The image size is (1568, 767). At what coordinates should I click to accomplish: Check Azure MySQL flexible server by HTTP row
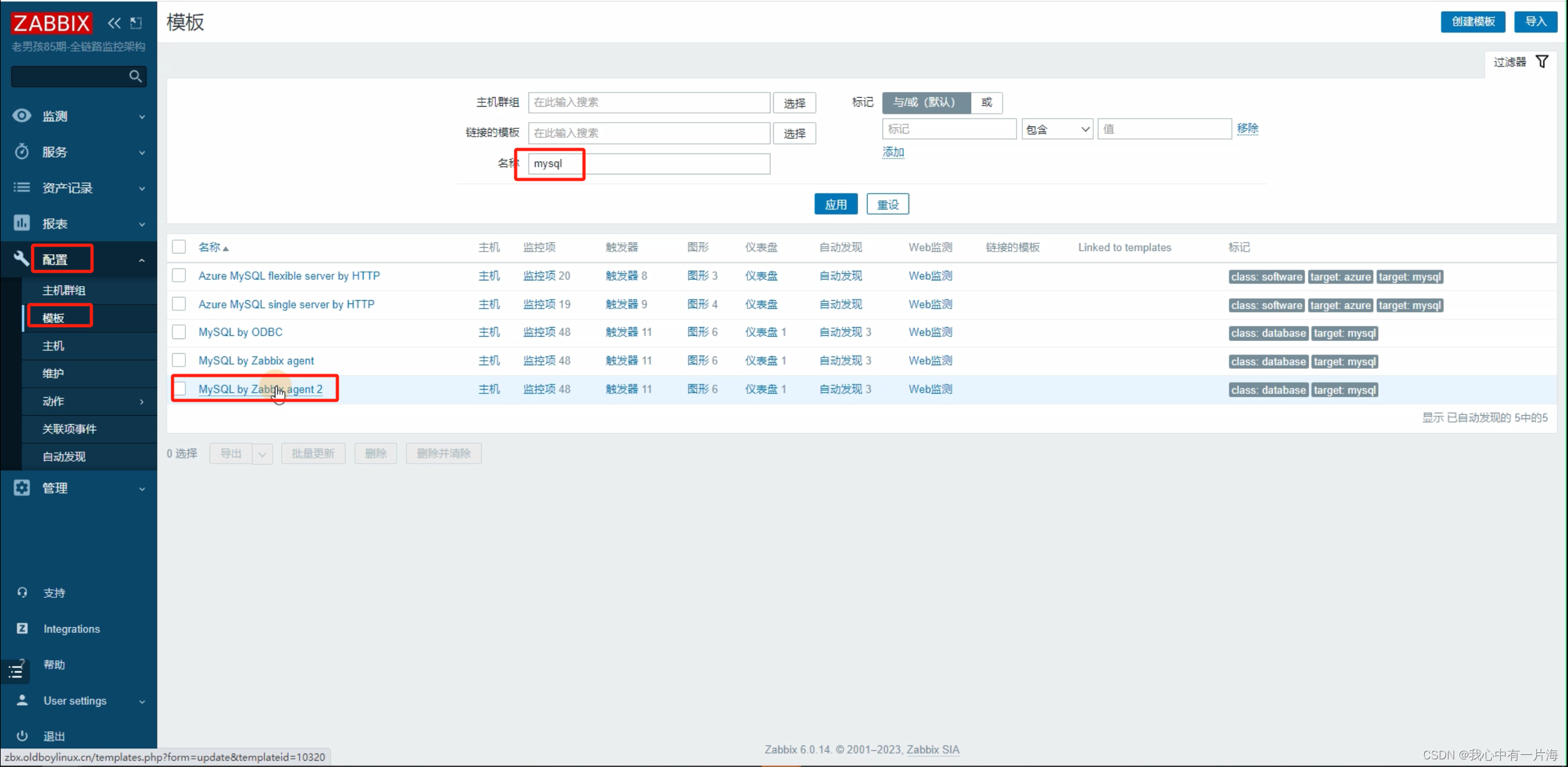[x=179, y=275]
